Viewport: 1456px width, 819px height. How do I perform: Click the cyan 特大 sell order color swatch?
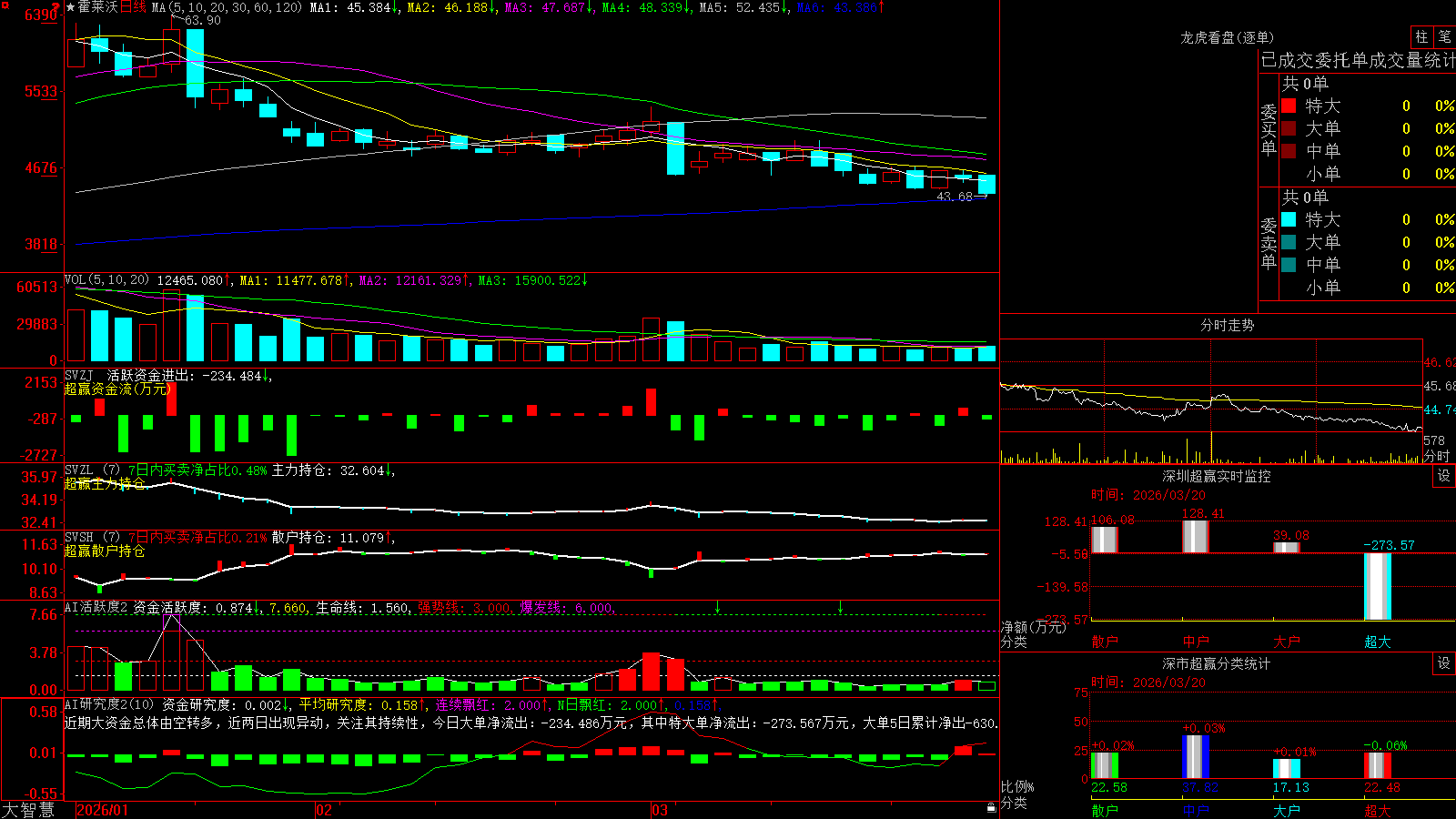pos(1289,219)
